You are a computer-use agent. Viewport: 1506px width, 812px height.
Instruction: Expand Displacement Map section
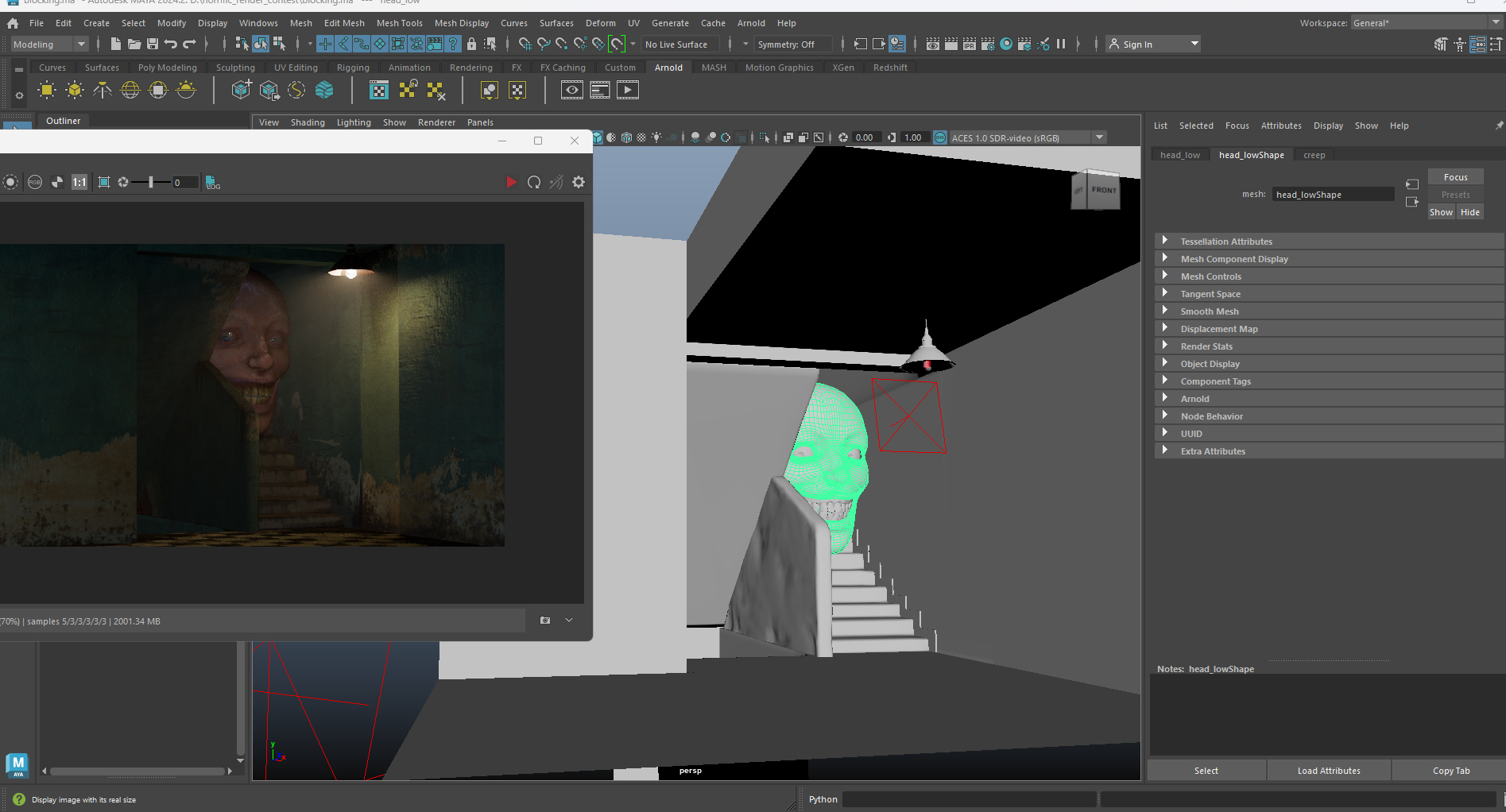[1329, 328]
